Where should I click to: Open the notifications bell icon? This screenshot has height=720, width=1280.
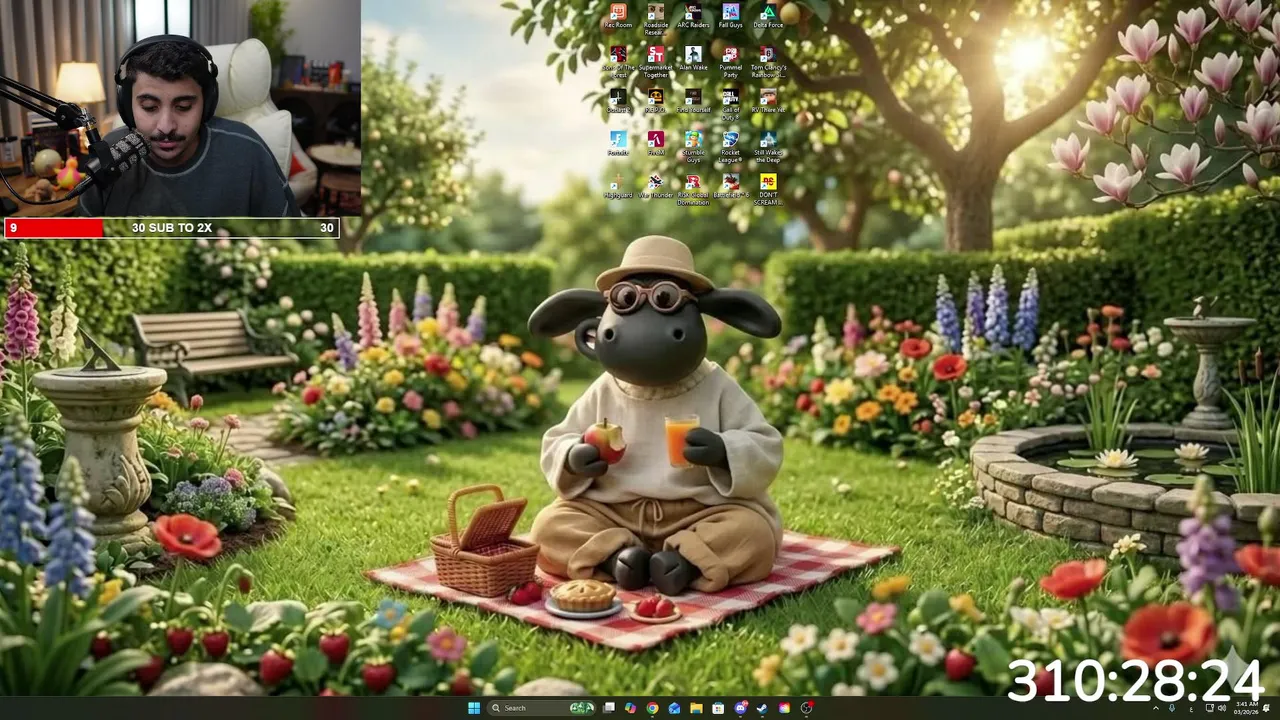pos(1265,708)
